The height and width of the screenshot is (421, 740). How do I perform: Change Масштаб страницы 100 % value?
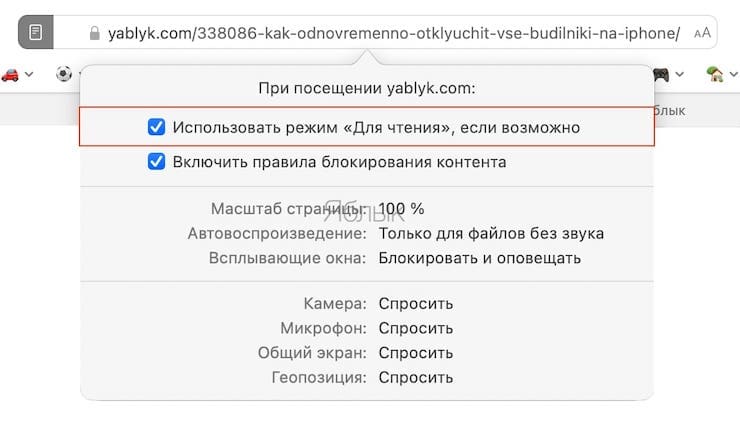(x=401, y=209)
